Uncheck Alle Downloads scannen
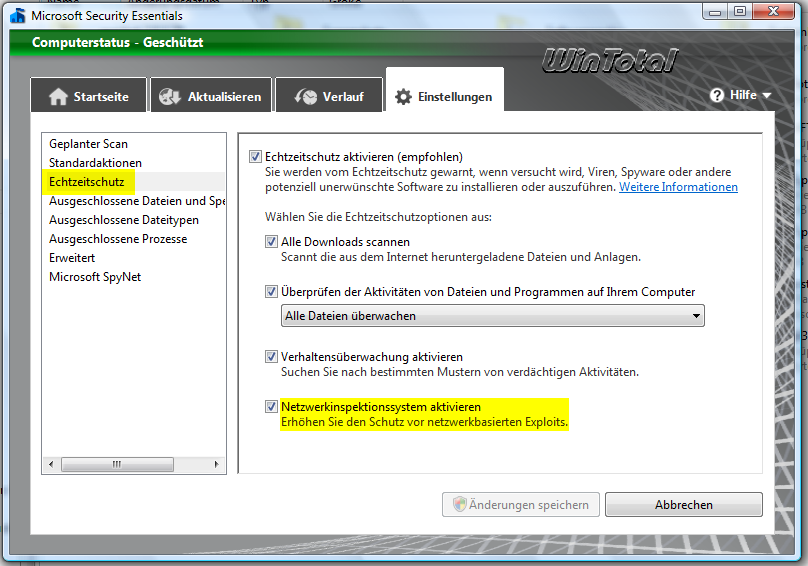 click(271, 241)
